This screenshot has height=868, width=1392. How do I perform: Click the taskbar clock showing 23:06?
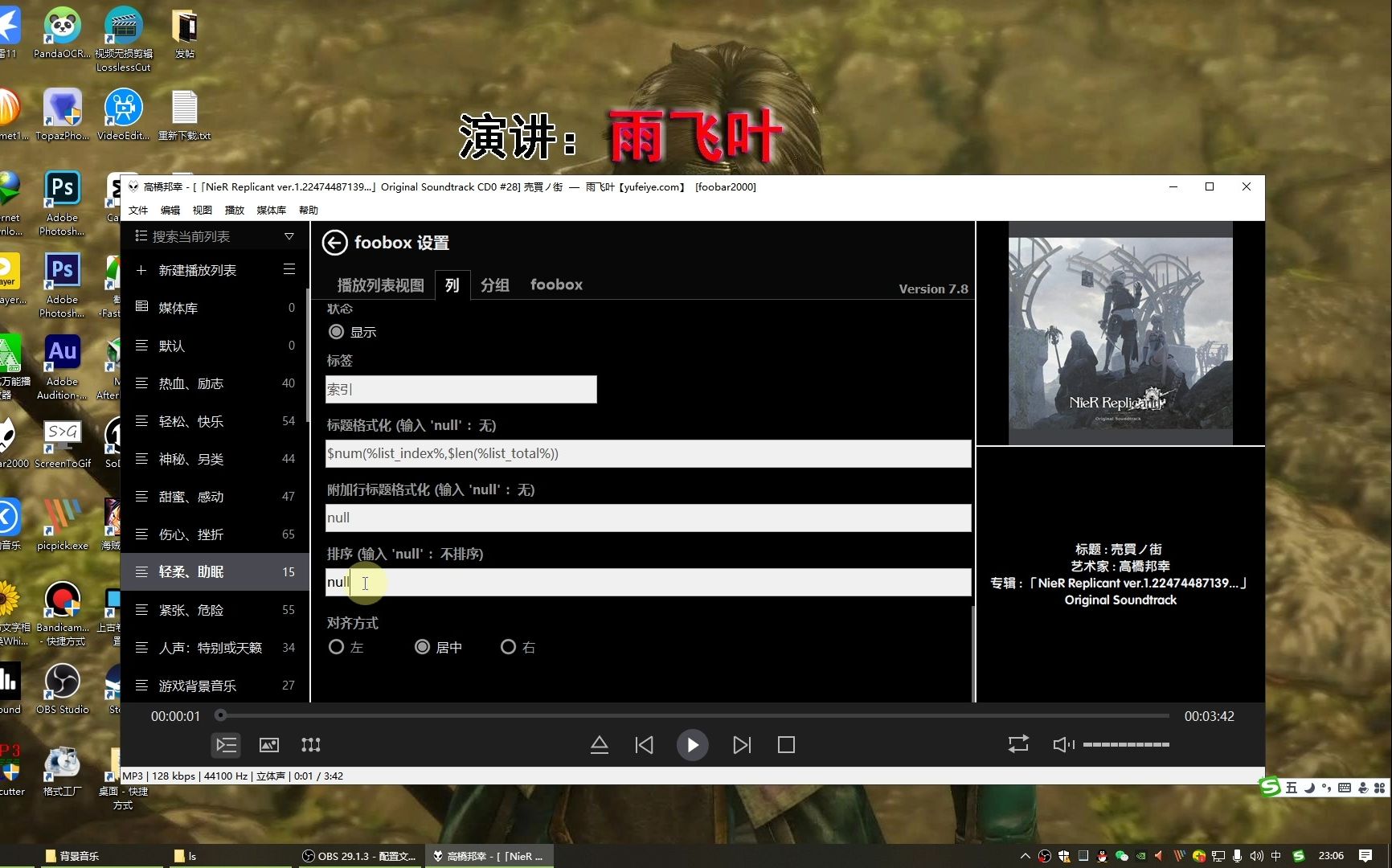click(x=1331, y=856)
